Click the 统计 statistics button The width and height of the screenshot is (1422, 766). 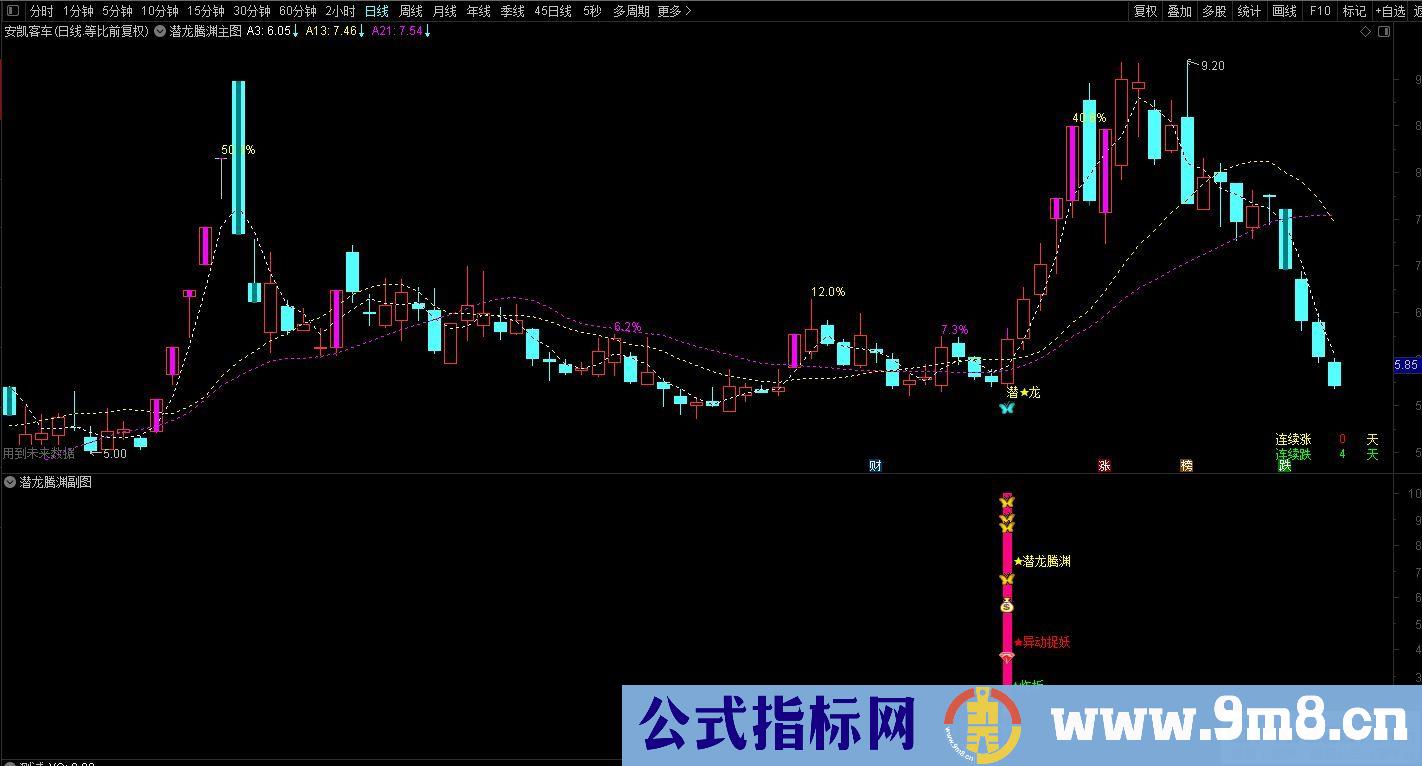[1249, 11]
